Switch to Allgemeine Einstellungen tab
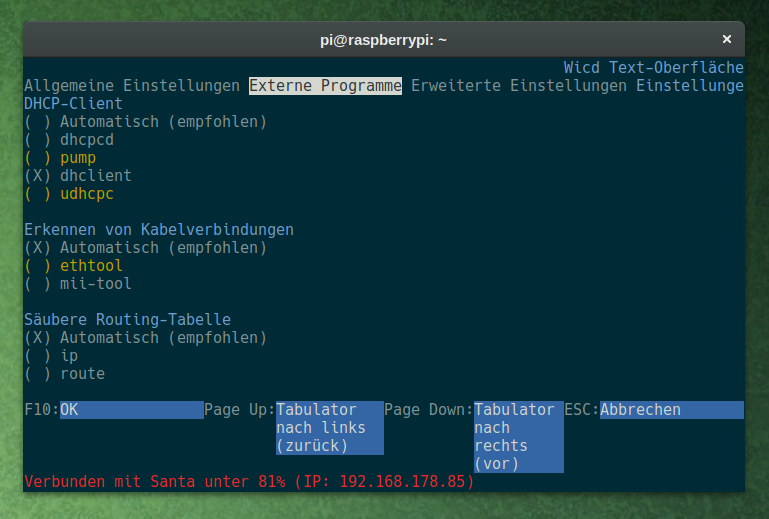769x519 pixels. point(132,86)
